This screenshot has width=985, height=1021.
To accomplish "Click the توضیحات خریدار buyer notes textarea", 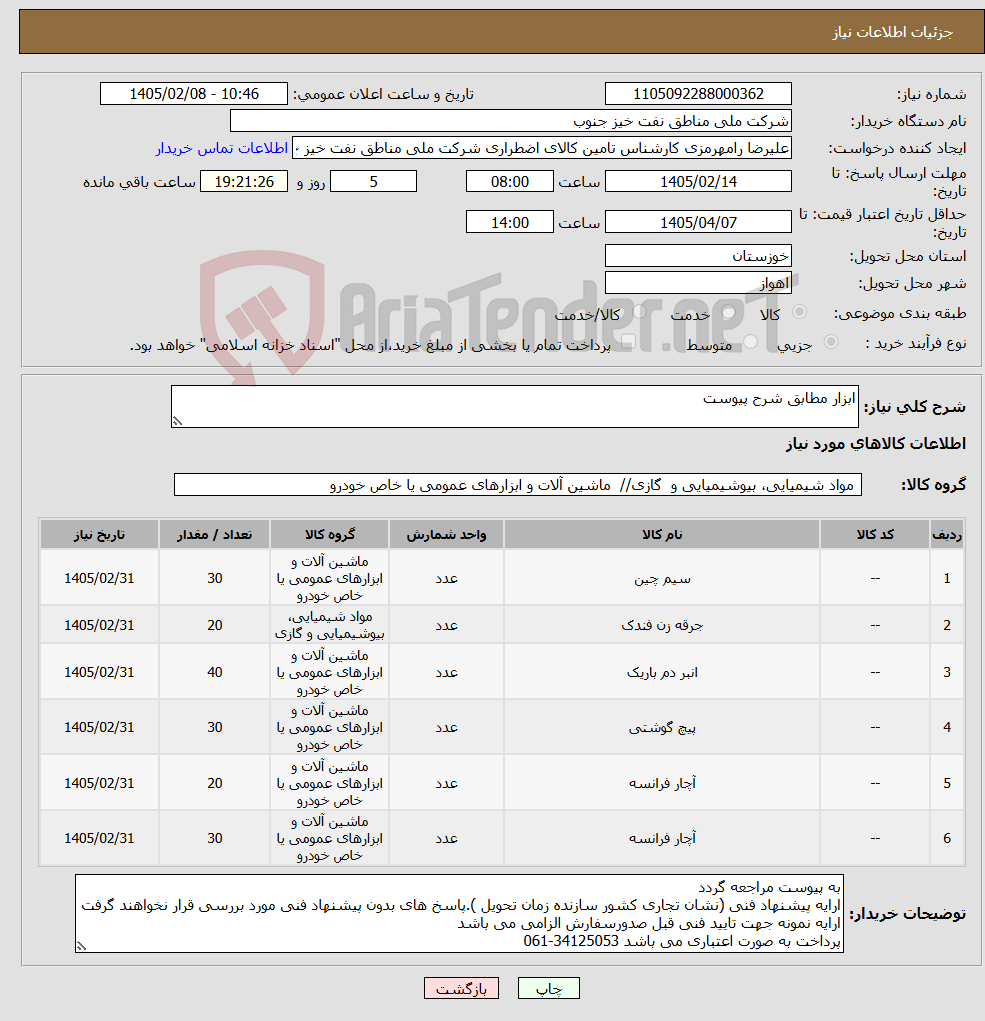I will 459,914.
